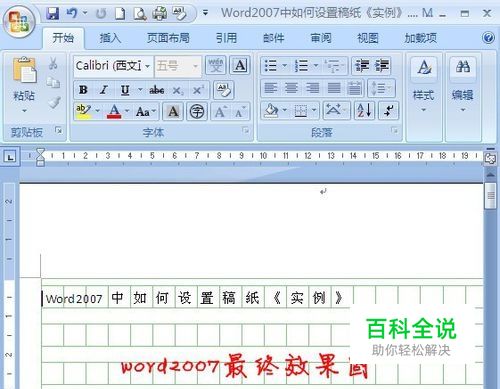Sort text A-Z button

(364, 111)
